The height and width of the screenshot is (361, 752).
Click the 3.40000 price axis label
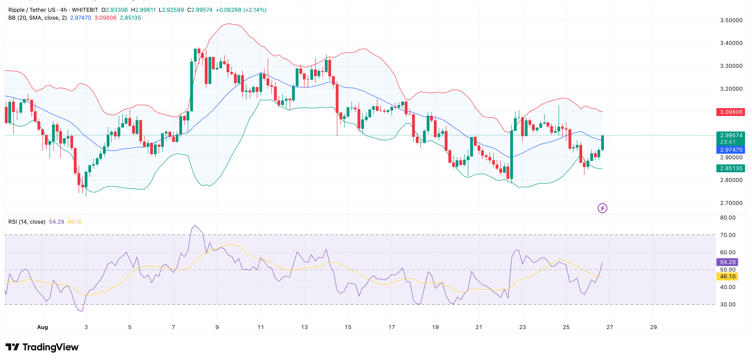[731, 43]
